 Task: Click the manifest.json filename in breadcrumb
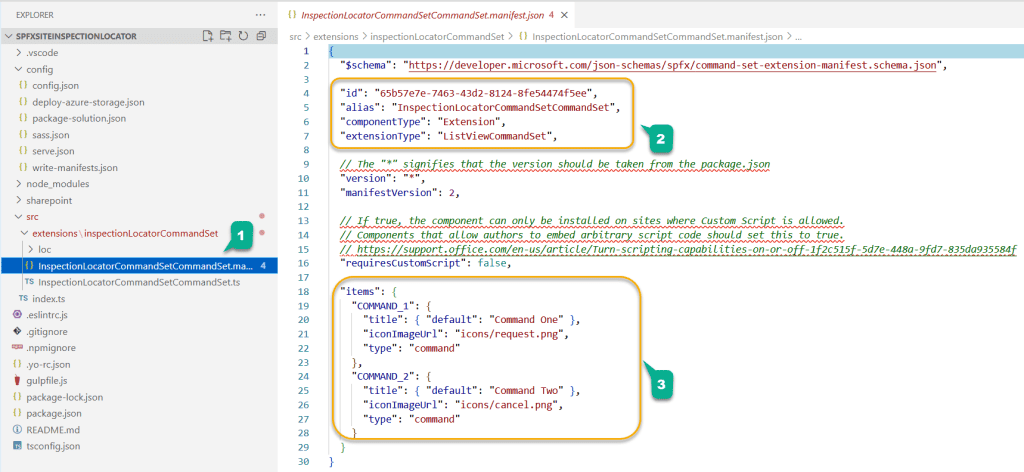[658, 37]
